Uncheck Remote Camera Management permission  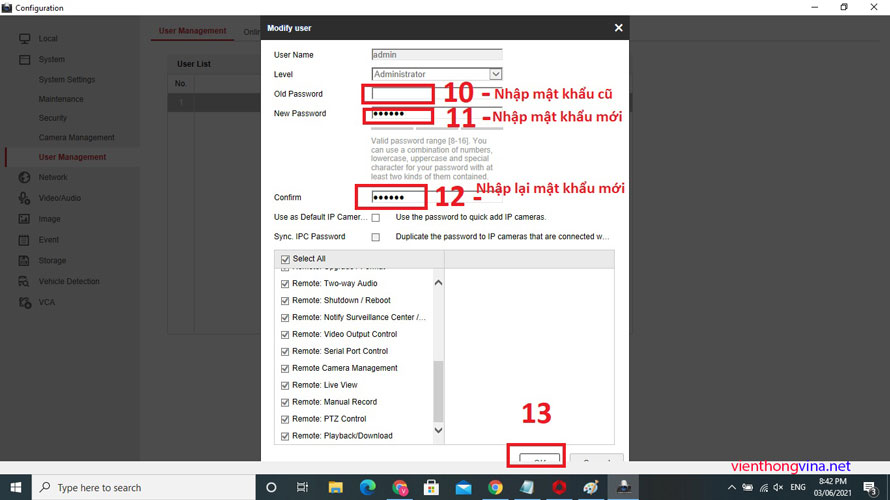285,369
